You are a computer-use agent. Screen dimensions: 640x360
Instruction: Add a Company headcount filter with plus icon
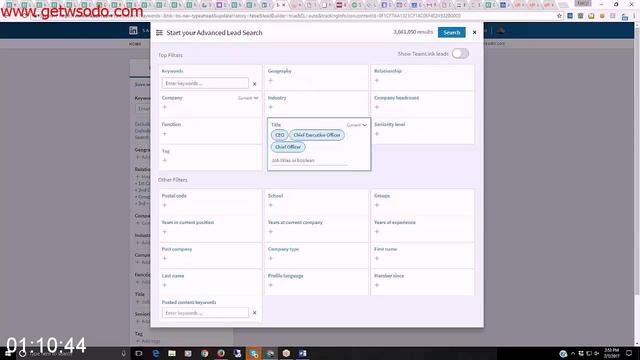[x=377, y=107]
